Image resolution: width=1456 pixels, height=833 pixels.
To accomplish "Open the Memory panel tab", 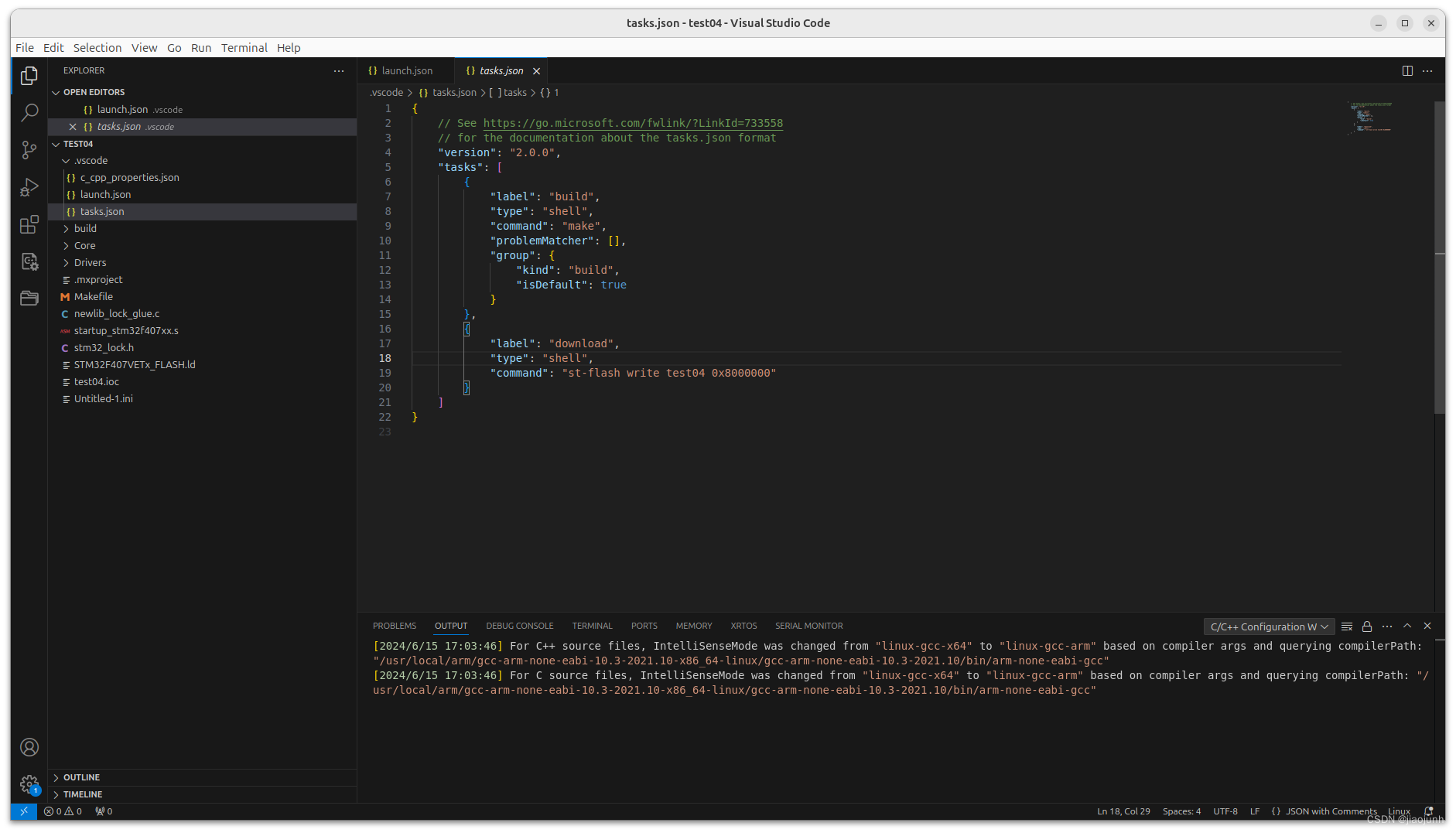I will [694, 626].
